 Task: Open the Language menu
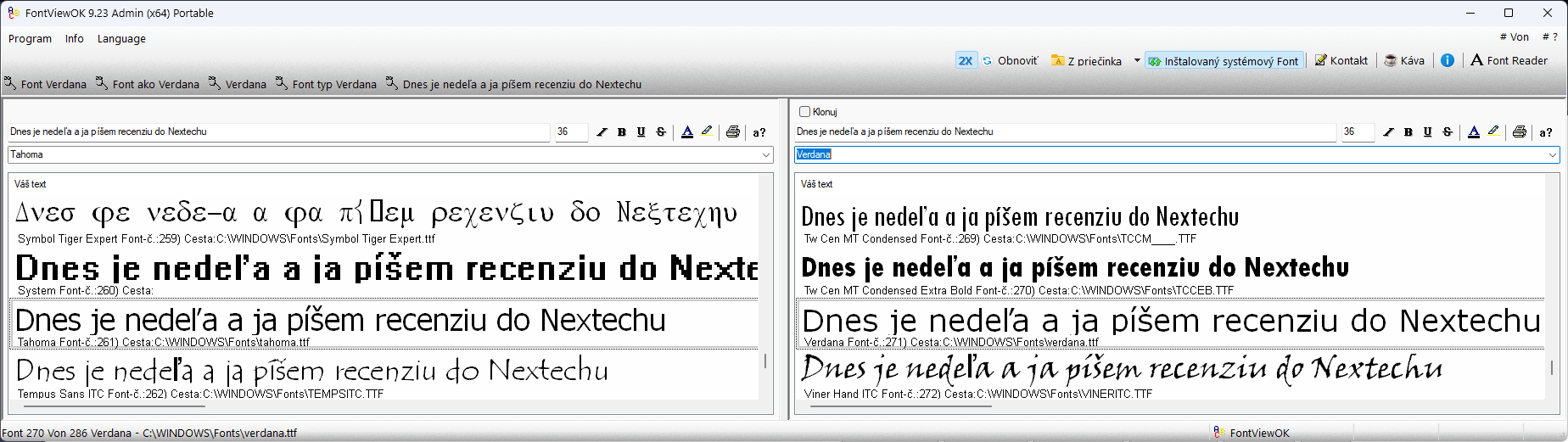pyautogui.click(x=121, y=39)
